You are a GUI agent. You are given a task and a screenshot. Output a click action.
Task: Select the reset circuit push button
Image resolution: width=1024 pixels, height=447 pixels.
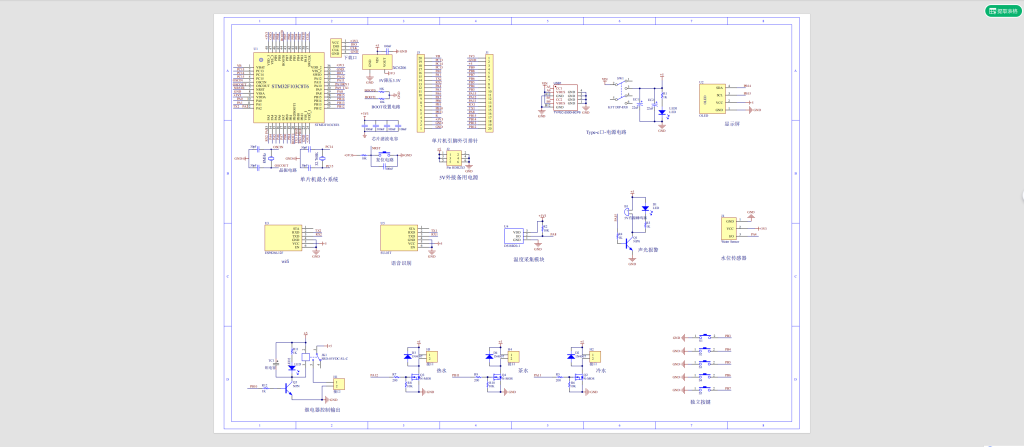tap(377, 155)
